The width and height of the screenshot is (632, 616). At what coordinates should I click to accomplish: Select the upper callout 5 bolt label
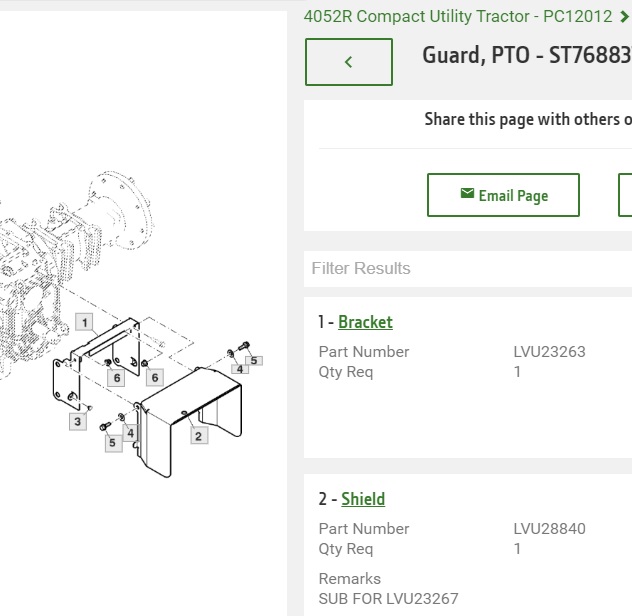254,360
